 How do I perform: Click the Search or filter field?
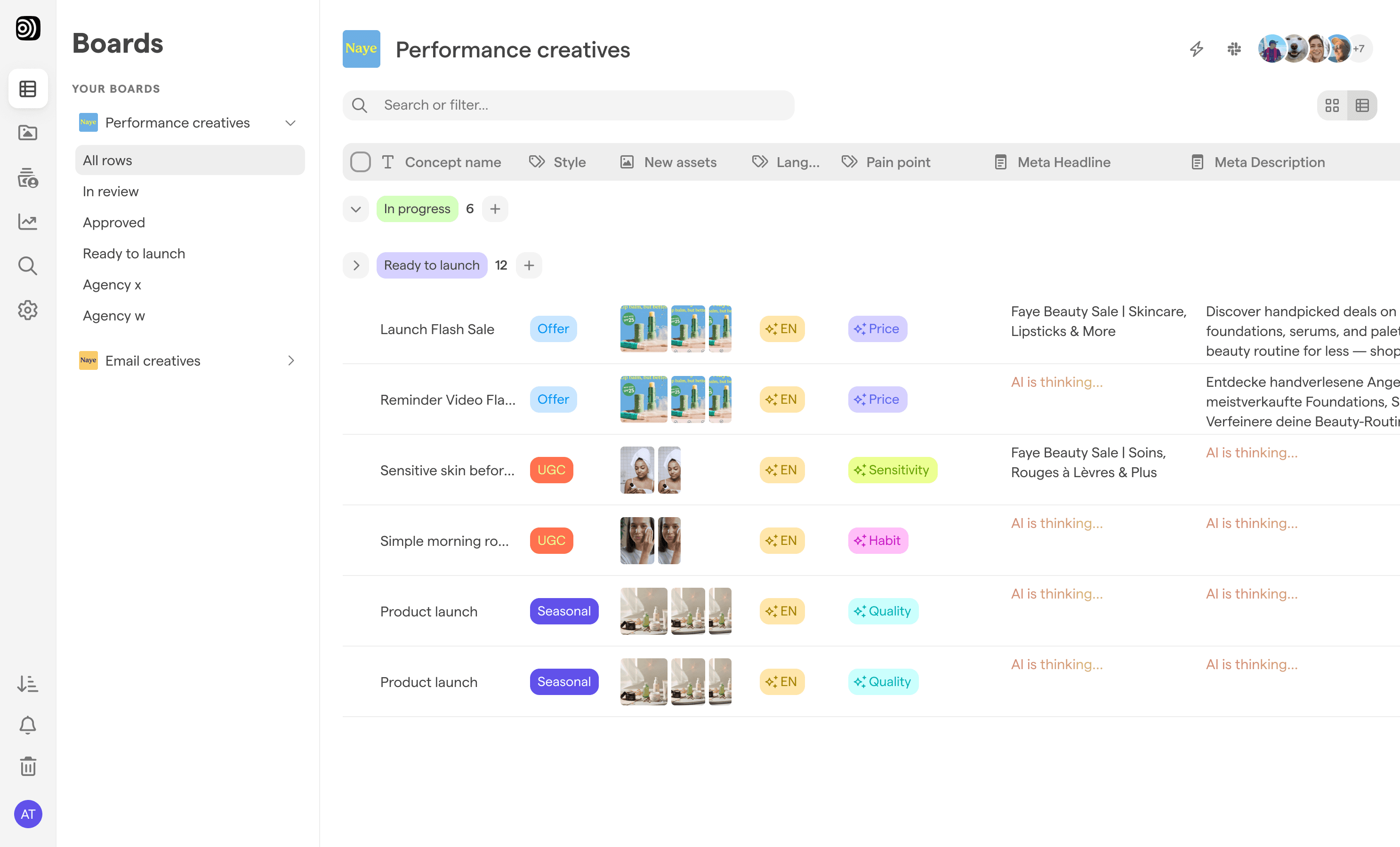[568, 105]
